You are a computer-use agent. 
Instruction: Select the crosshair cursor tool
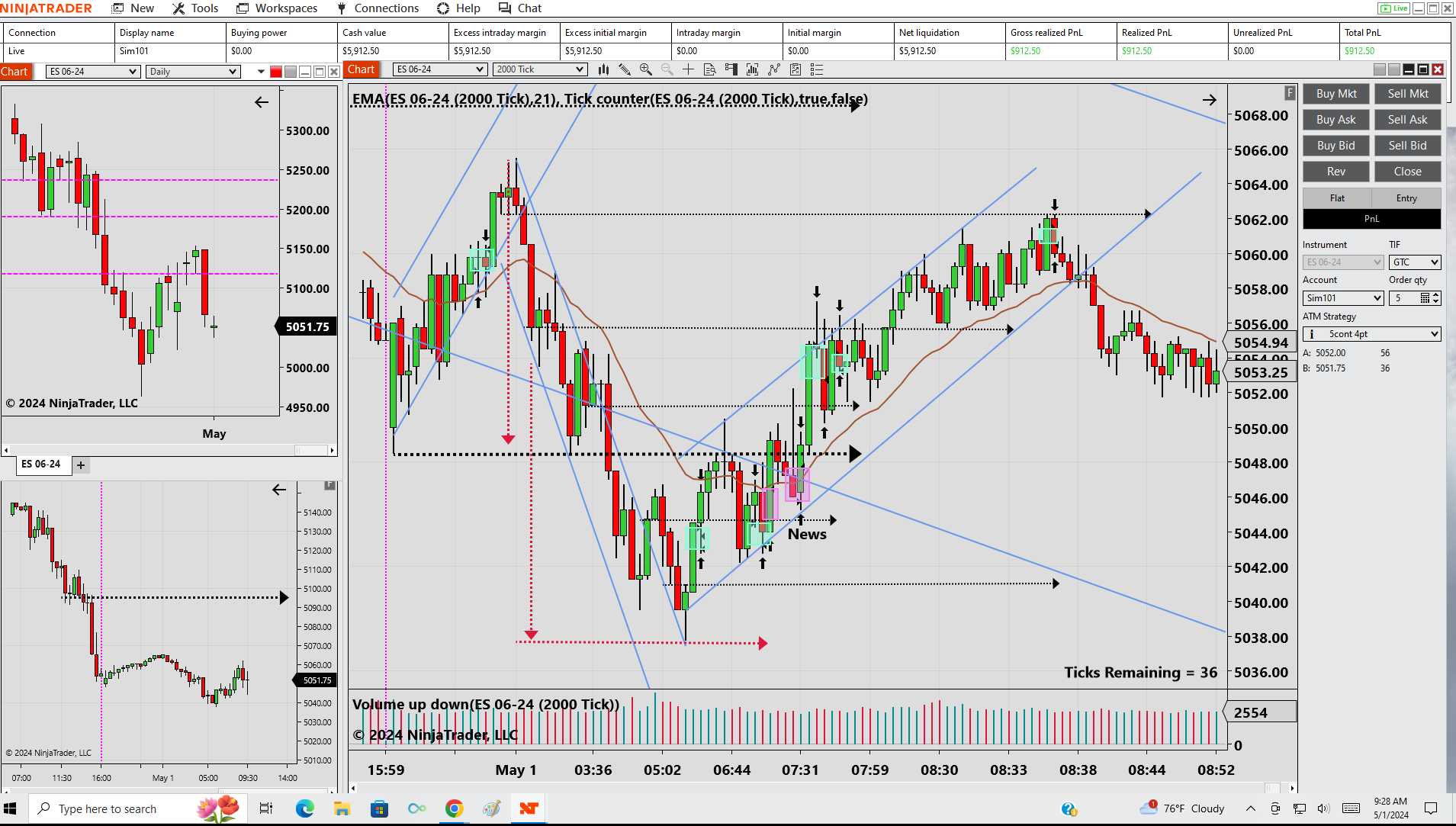coord(689,69)
